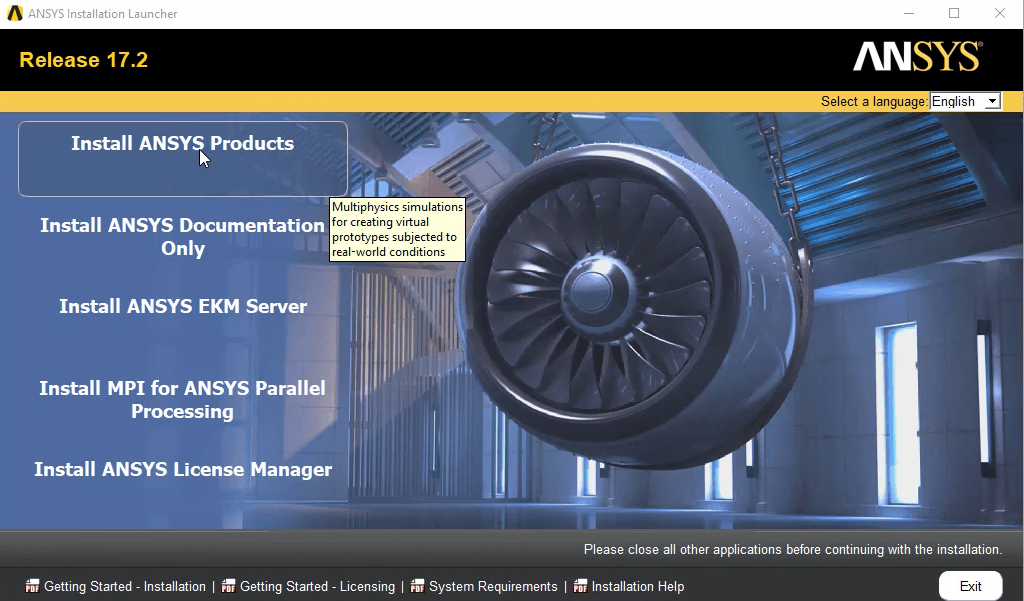1024x601 pixels.
Task: Click Install ANSYS Products button
Action: coord(183,159)
